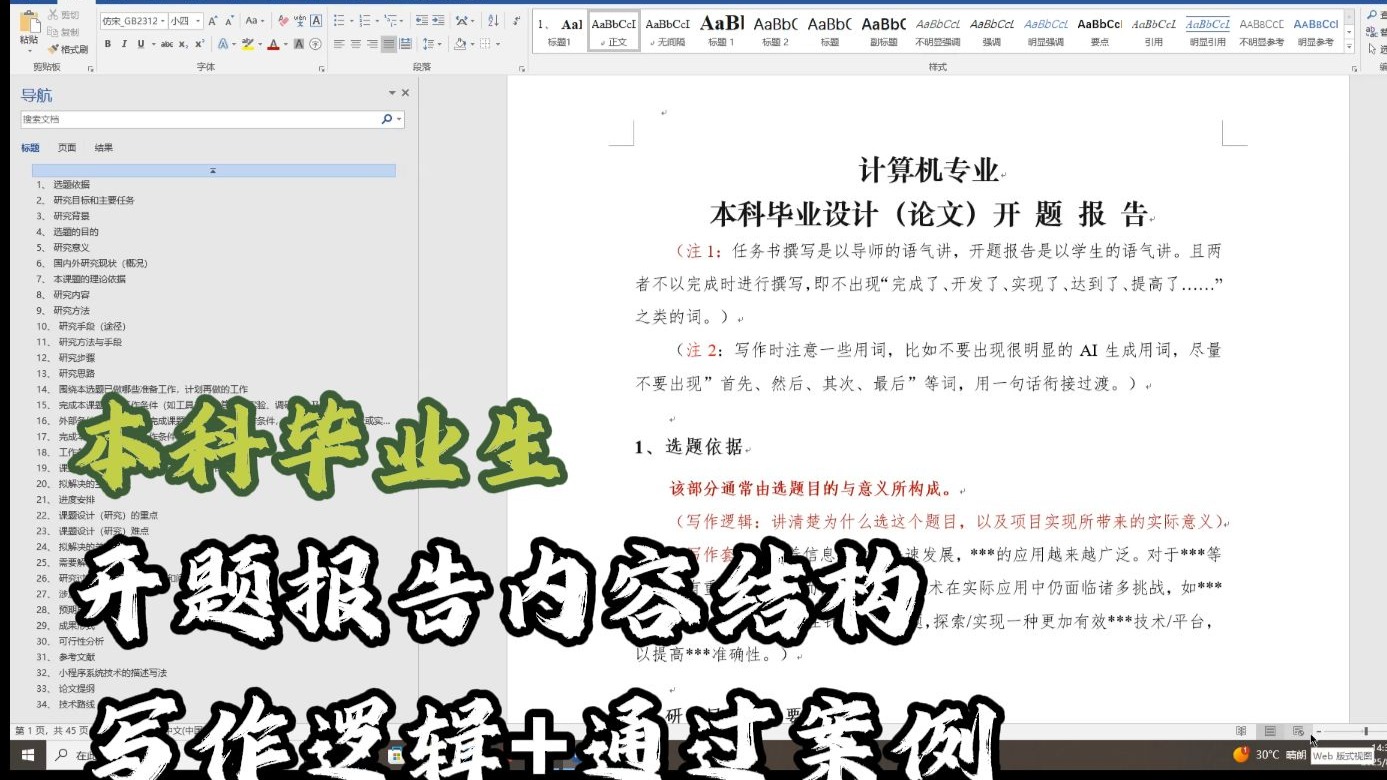The image size is (1387, 780).
Task: Toggle justified text alignment
Action: tap(389, 44)
